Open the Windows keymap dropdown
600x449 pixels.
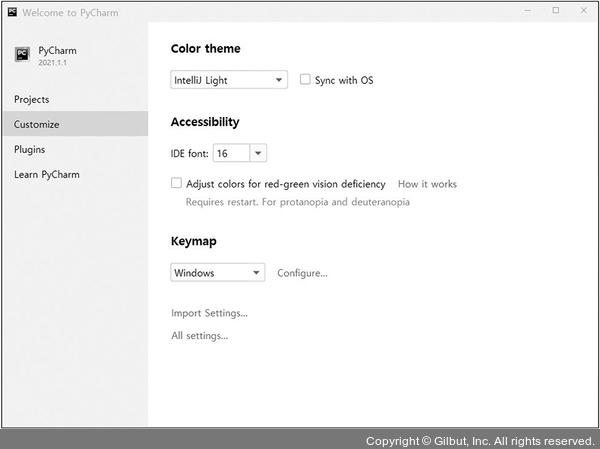tap(217, 272)
